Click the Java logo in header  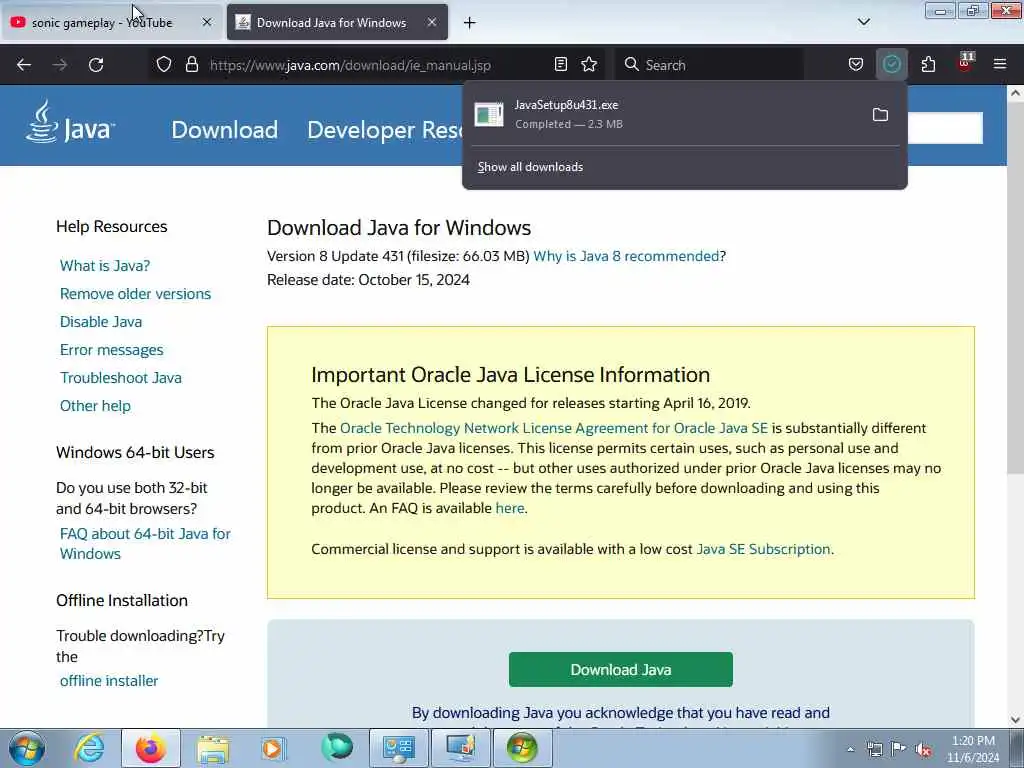point(71,123)
